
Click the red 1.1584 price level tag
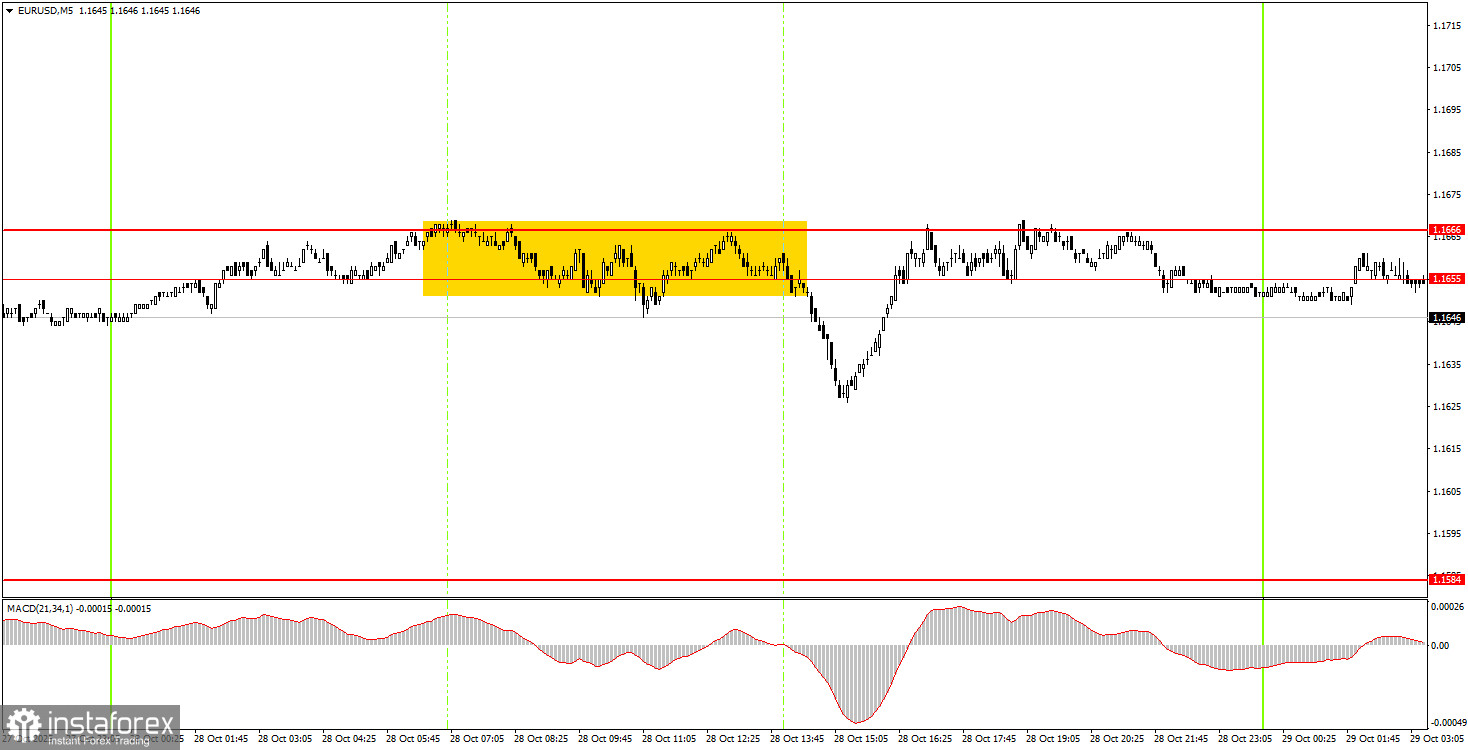coord(1447,579)
